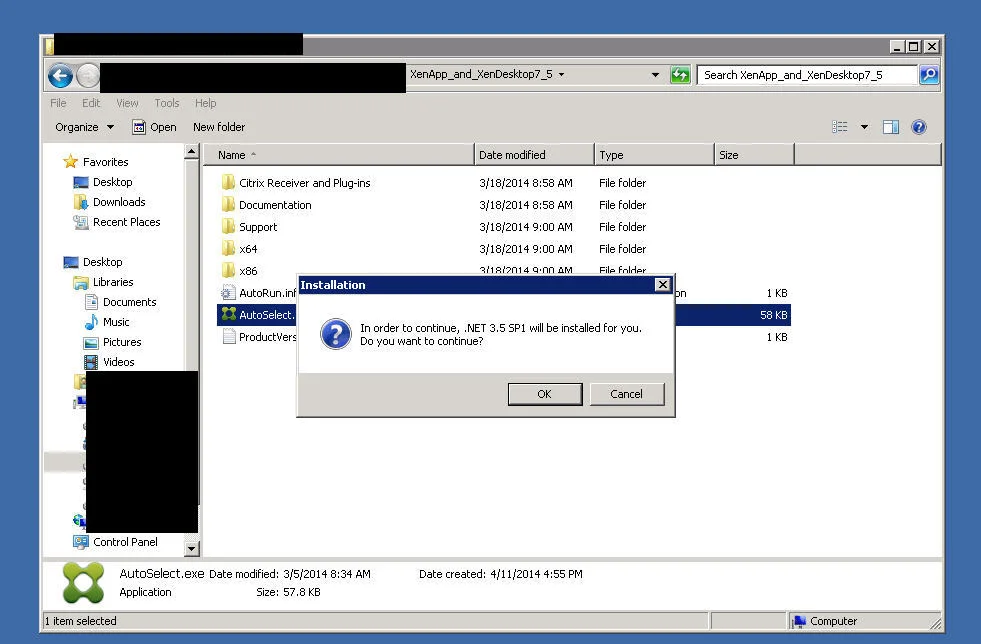Open the address bar history dropdown
The width and height of the screenshot is (981, 644).
655,75
